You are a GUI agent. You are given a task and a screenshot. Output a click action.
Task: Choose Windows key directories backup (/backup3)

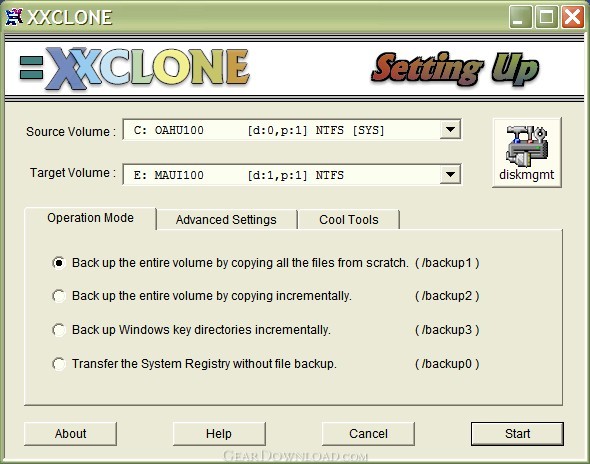(59, 330)
